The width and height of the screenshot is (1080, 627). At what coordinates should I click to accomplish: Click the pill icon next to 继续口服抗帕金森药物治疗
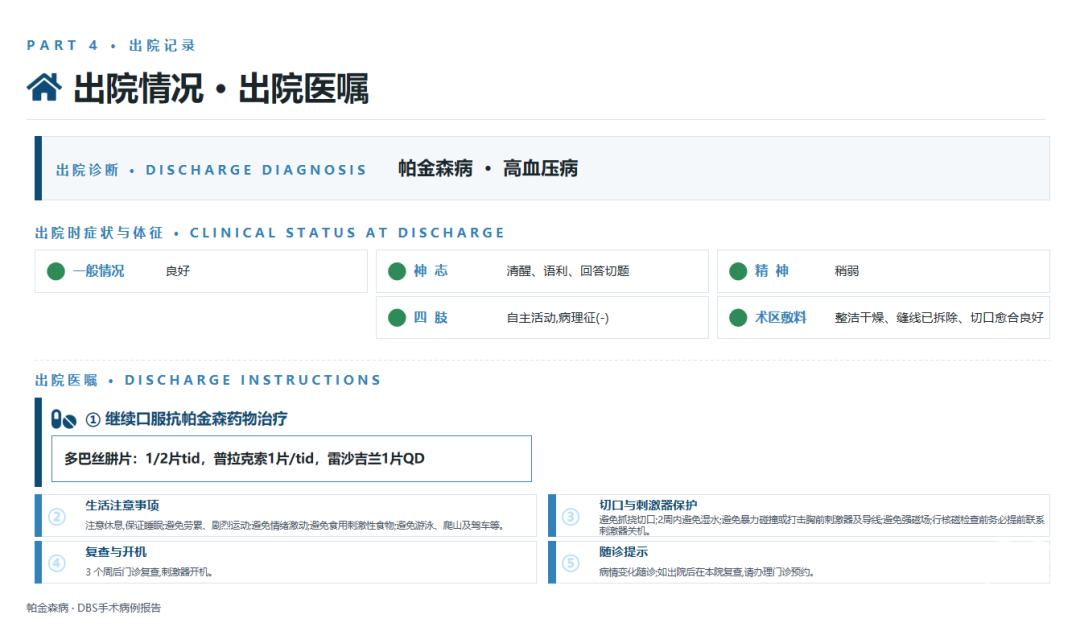(63, 419)
